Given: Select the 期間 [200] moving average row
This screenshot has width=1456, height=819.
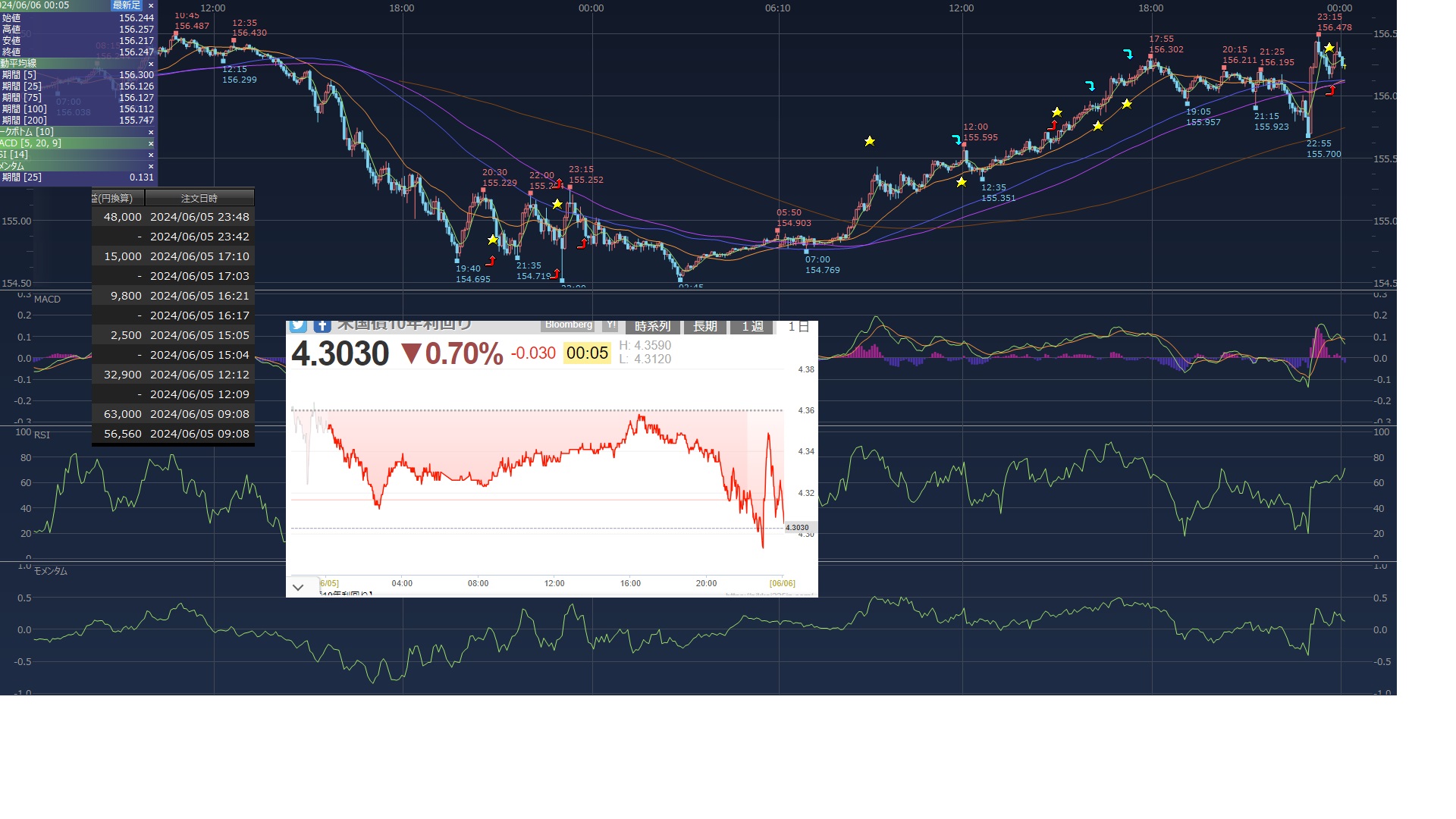Looking at the screenshot, I should (x=76, y=121).
